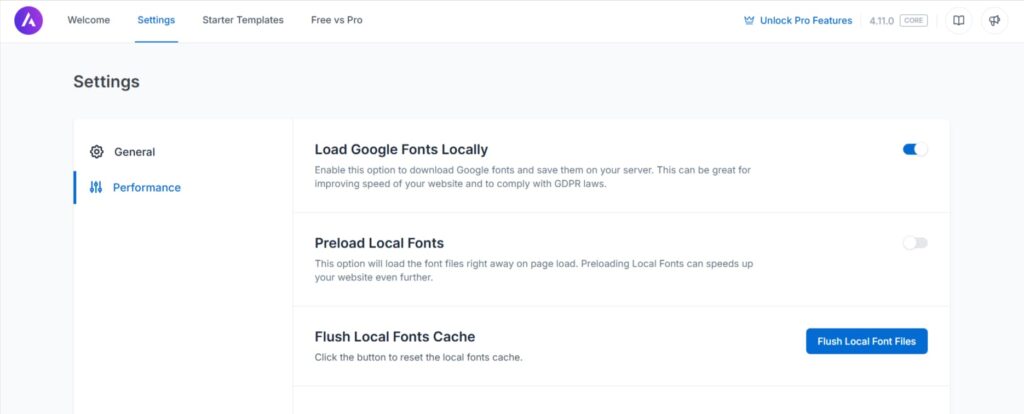Open the General settings section
The image size is (1024, 414).
coord(134,152)
